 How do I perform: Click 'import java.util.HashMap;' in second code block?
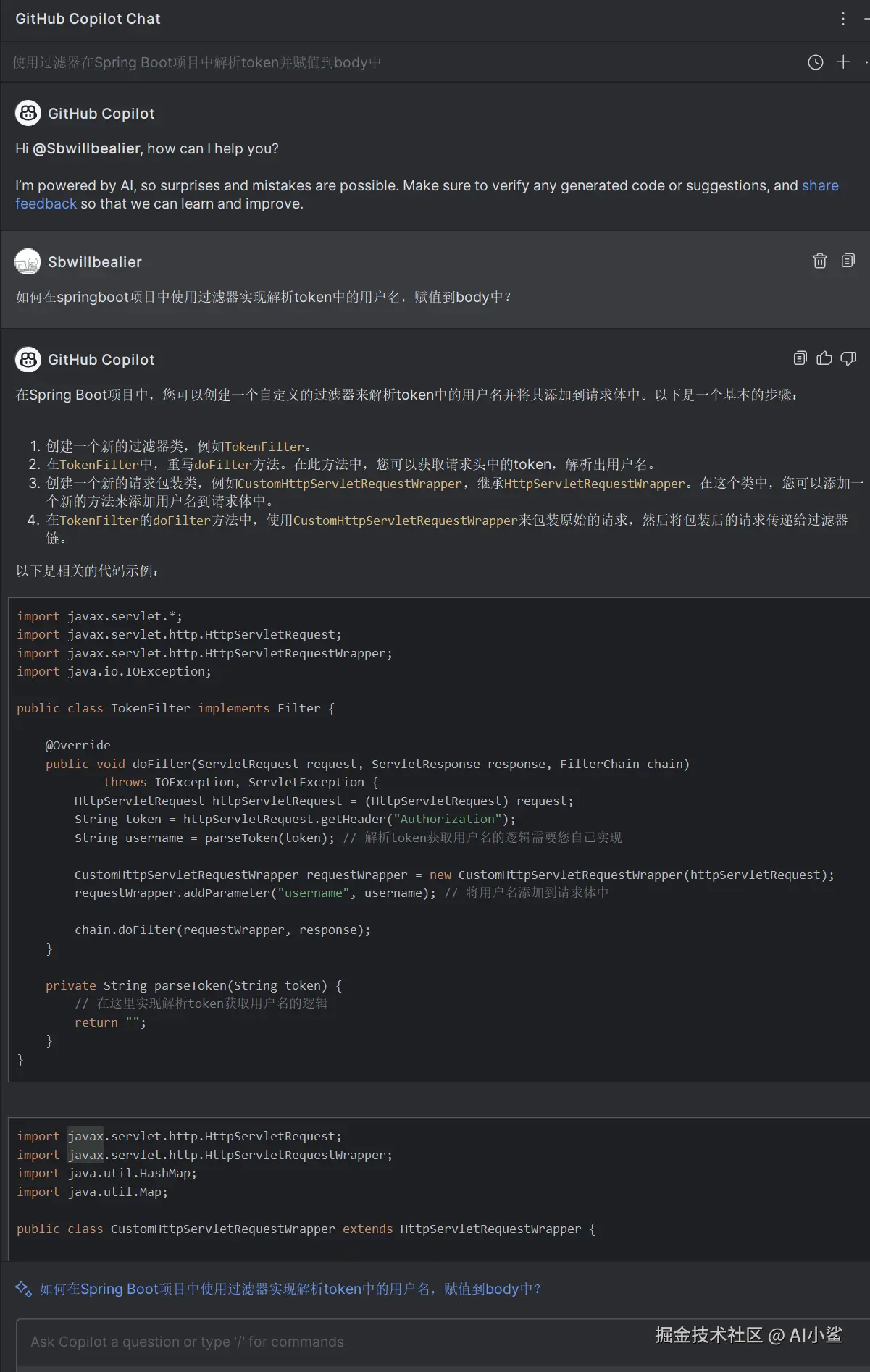[106, 1173]
